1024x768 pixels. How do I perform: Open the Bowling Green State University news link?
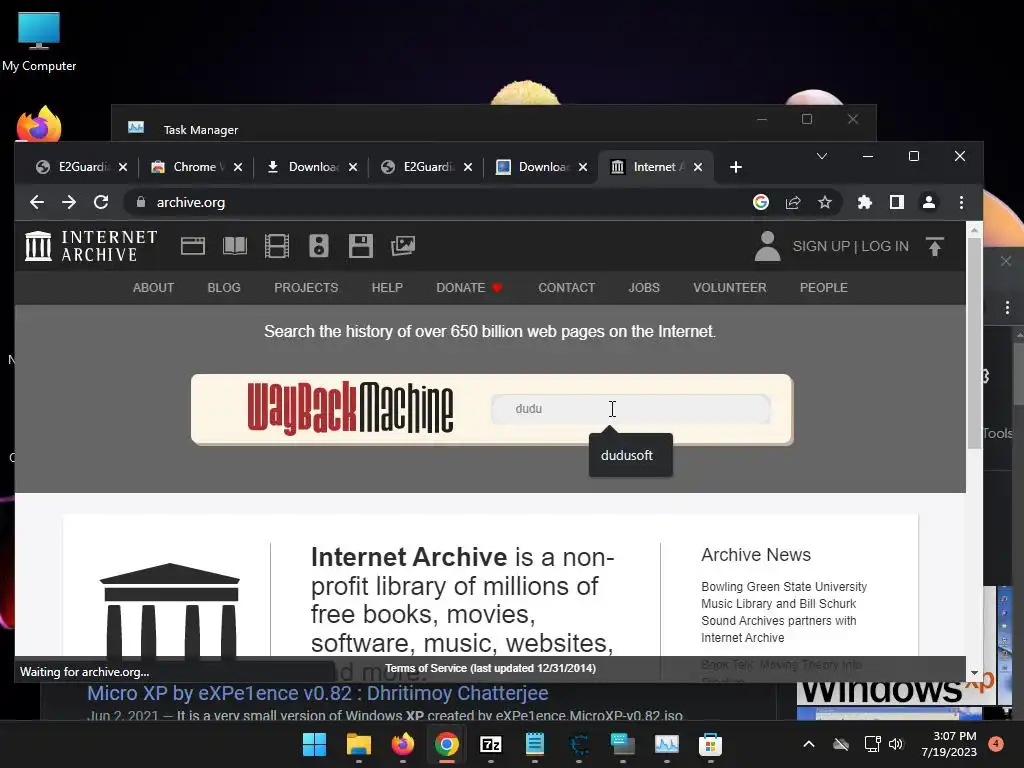[784, 612]
